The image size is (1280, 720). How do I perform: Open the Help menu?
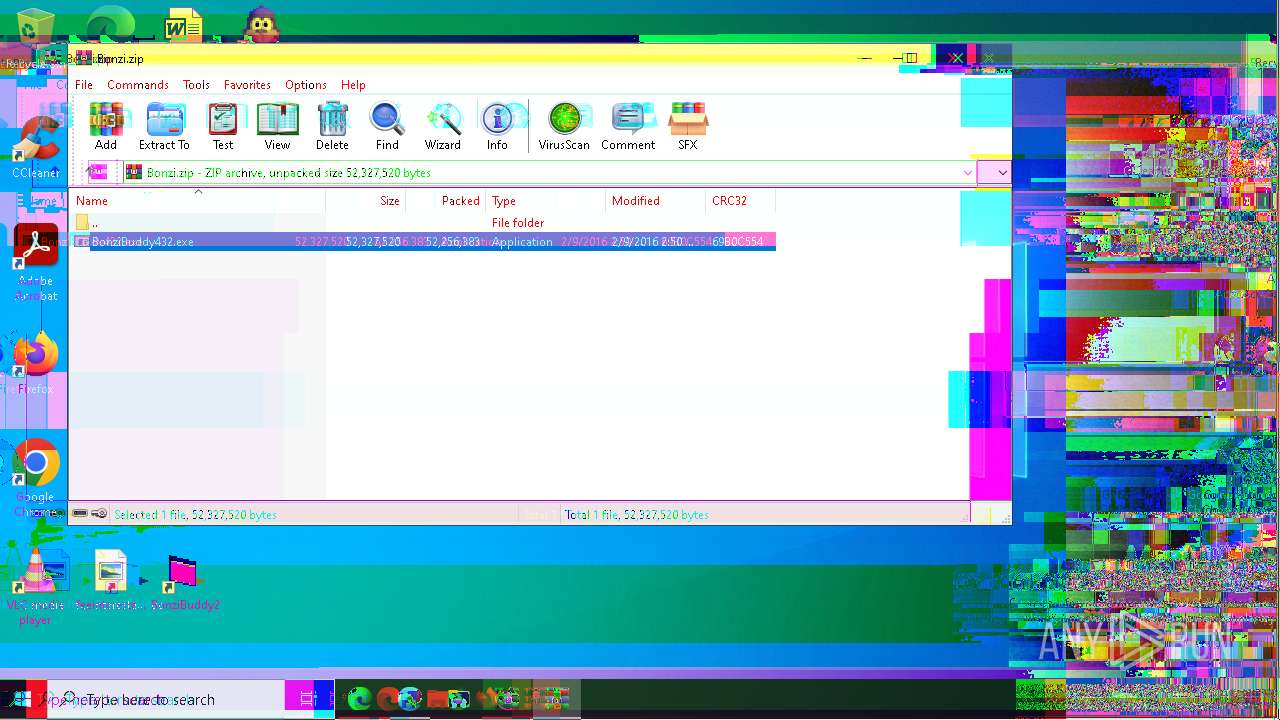[x=353, y=85]
